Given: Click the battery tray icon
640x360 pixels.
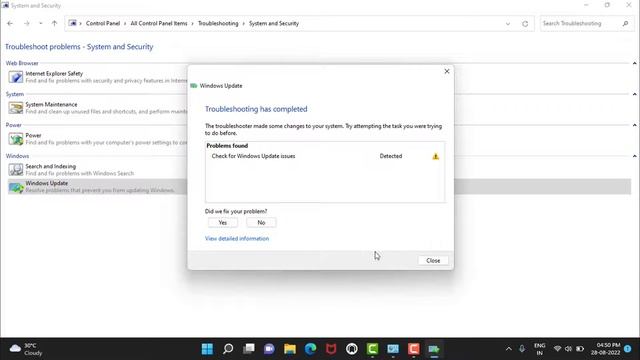Looking at the screenshot, I should click(x=580, y=349).
